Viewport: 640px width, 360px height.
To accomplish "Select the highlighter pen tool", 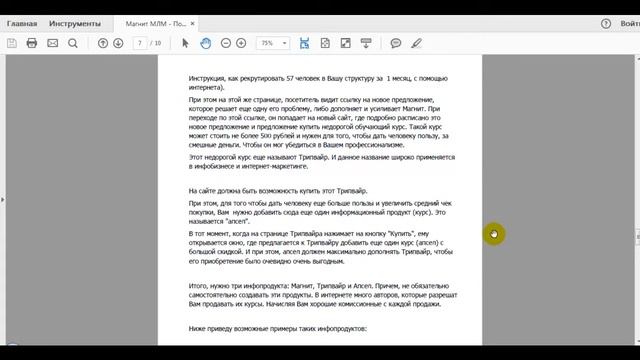I will [x=416, y=43].
